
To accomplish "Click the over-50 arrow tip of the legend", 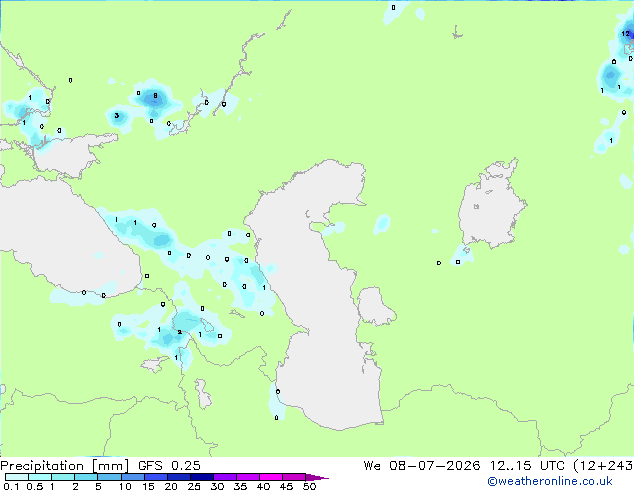I will point(317,477).
